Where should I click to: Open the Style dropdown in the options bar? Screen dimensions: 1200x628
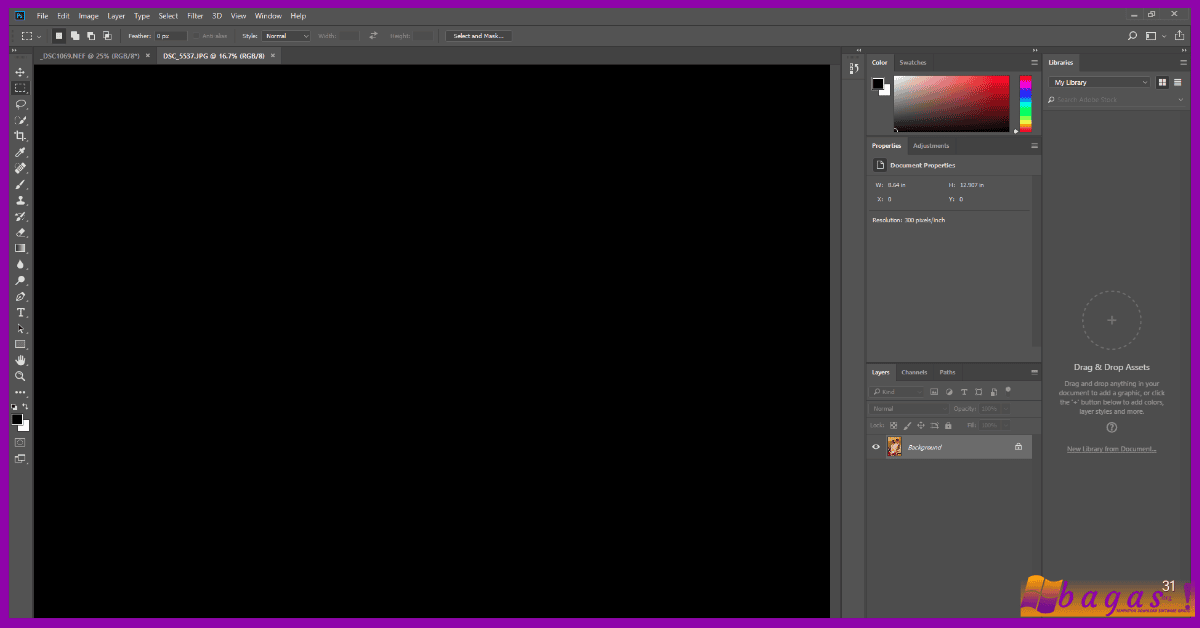click(286, 35)
